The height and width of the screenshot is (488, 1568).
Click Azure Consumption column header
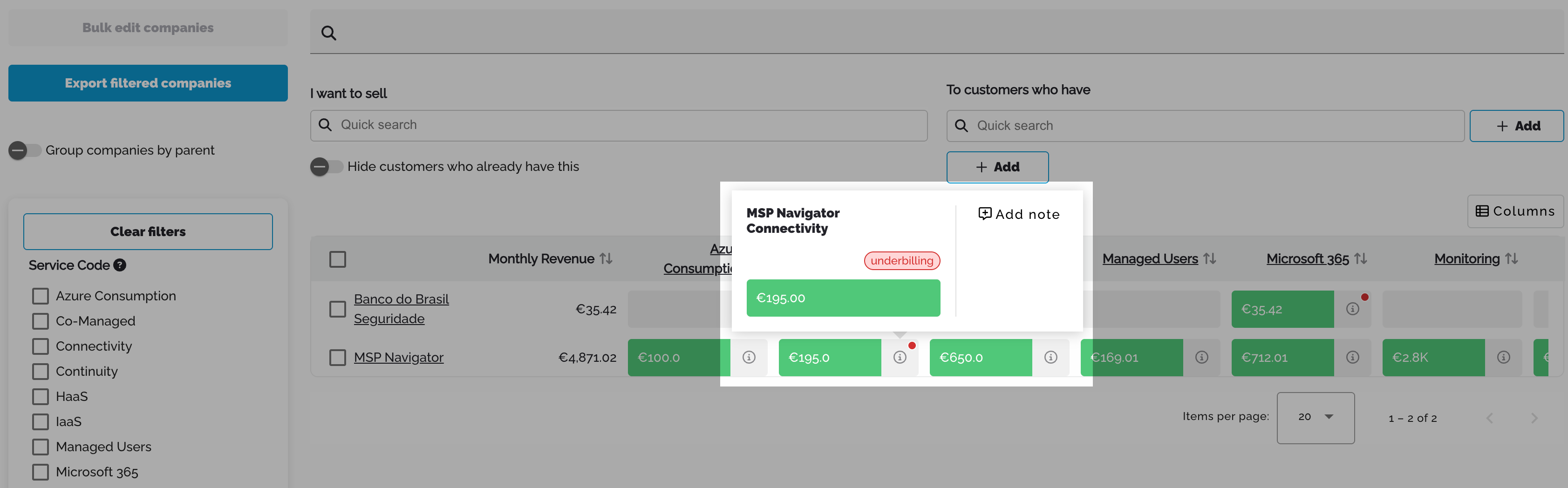pos(697,258)
